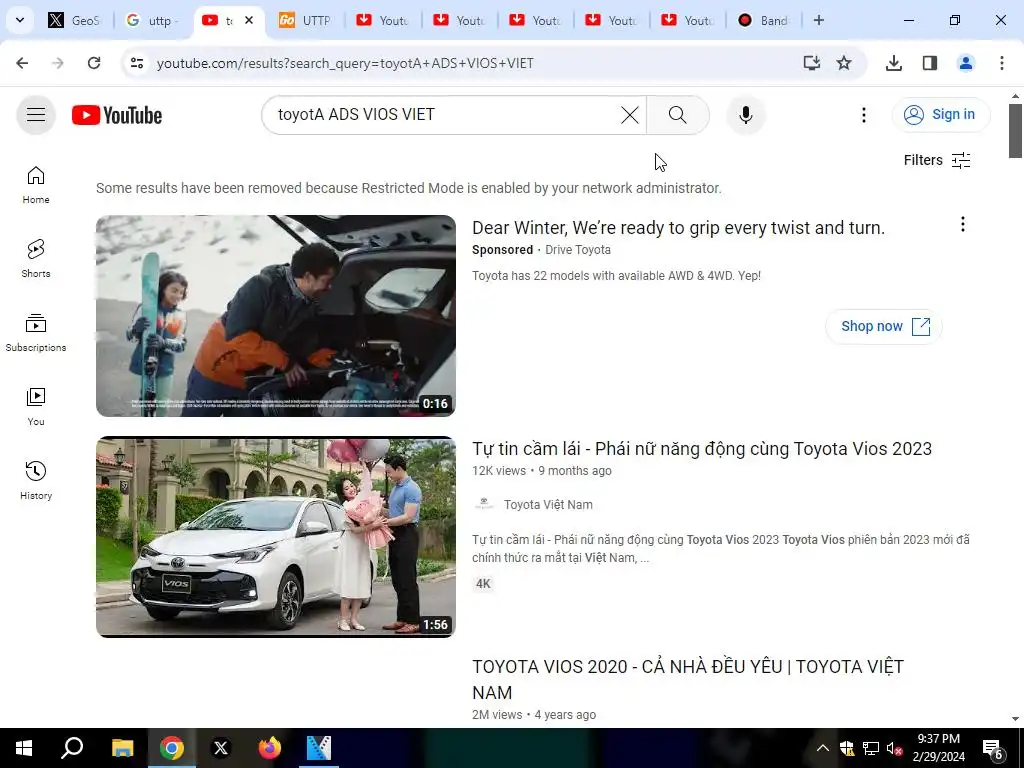Open YouTube settings three-dot menu
The width and height of the screenshot is (1024, 768).
point(863,115)
